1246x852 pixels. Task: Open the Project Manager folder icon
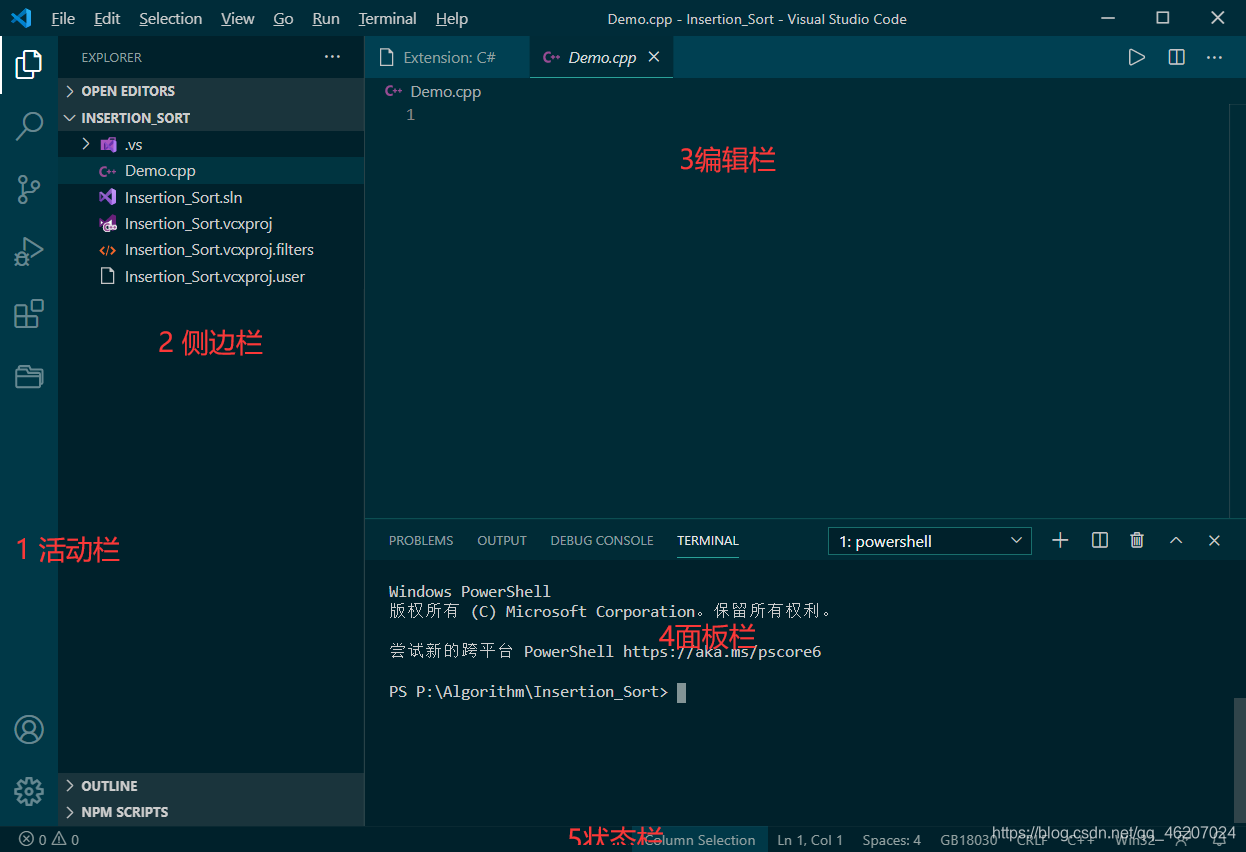29,377
